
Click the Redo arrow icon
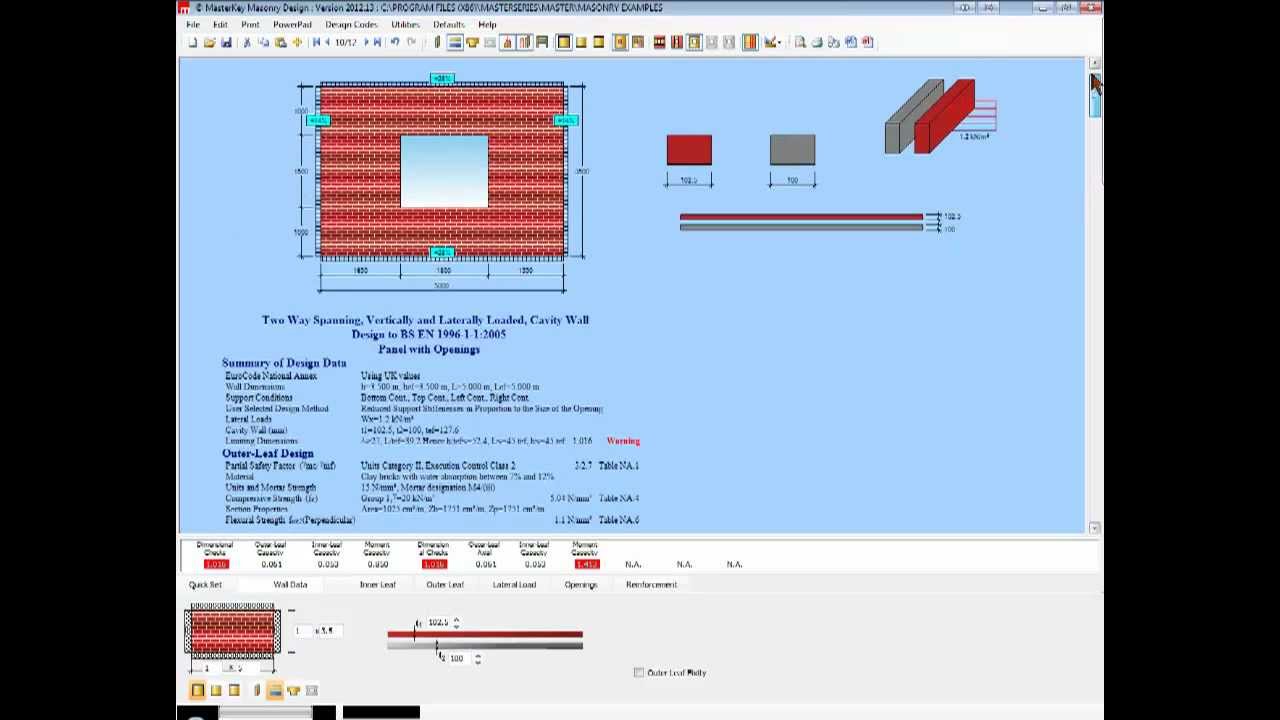click(412, 42)
